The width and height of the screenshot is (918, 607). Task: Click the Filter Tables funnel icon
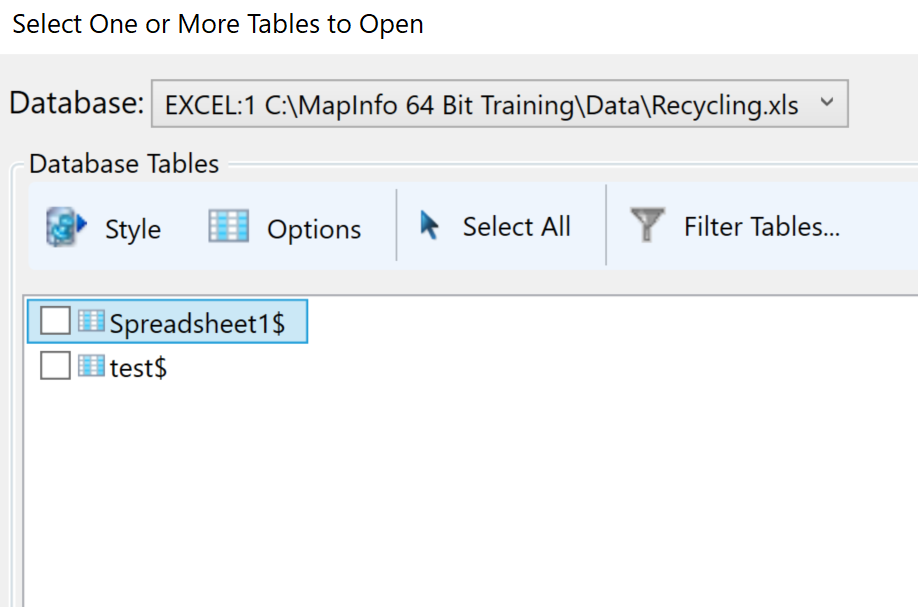point(647,225)
